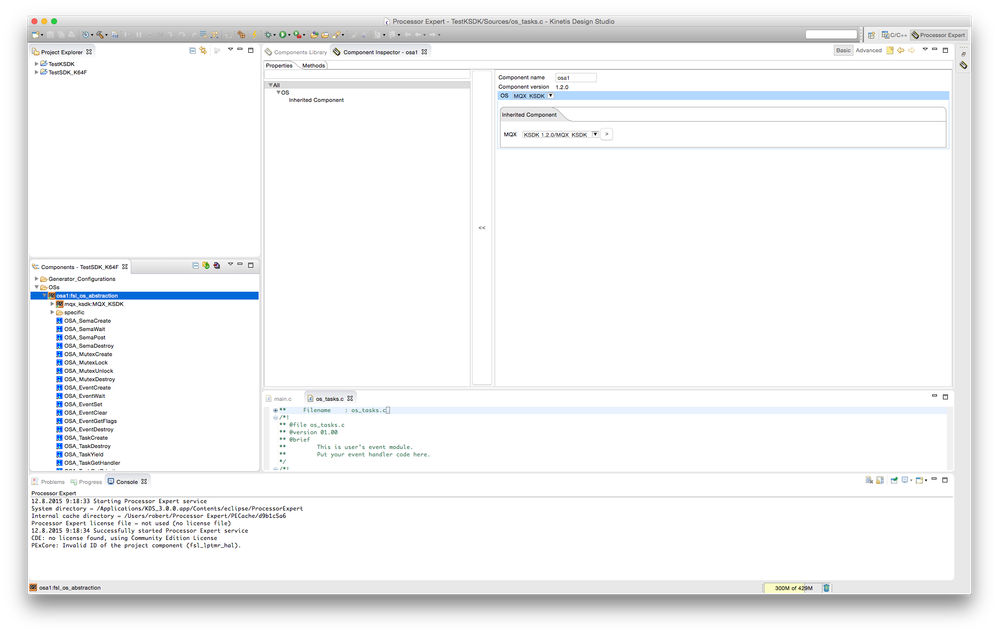This screenshot has height=634, width=999.
Task: Select the Console tab
Action: tap(127, 482)
